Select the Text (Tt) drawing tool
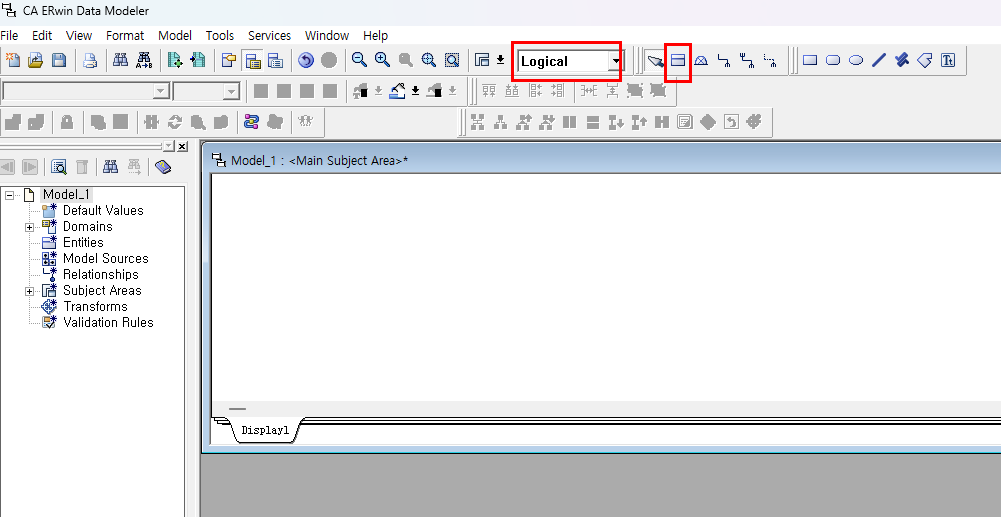 coord(948,61)
